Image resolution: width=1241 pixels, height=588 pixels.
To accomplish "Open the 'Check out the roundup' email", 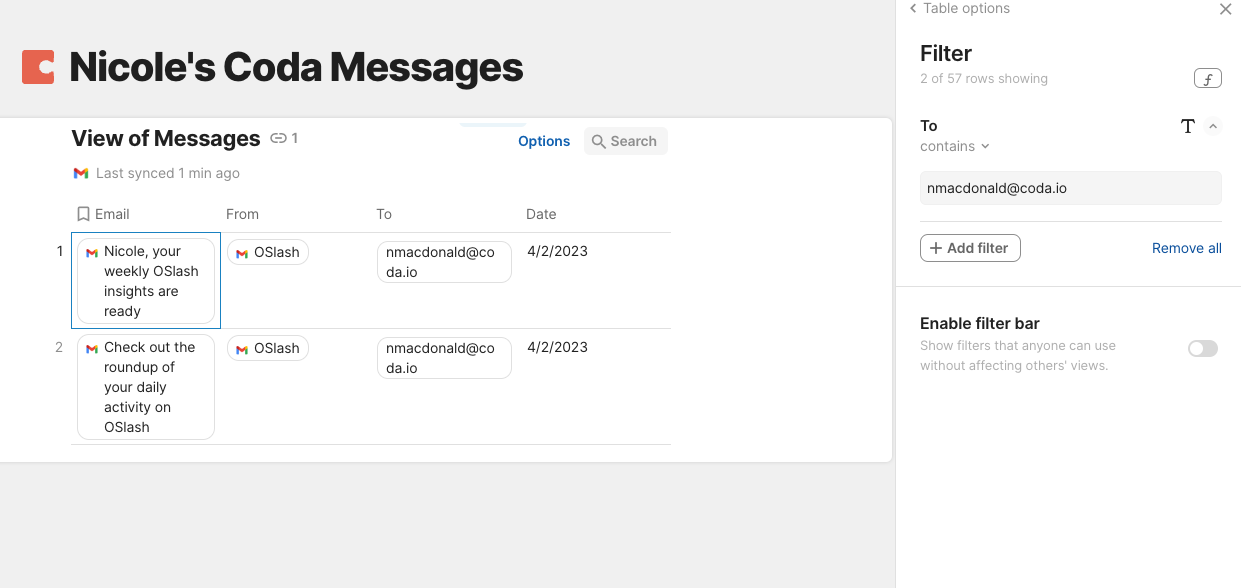I will [146, 387].
